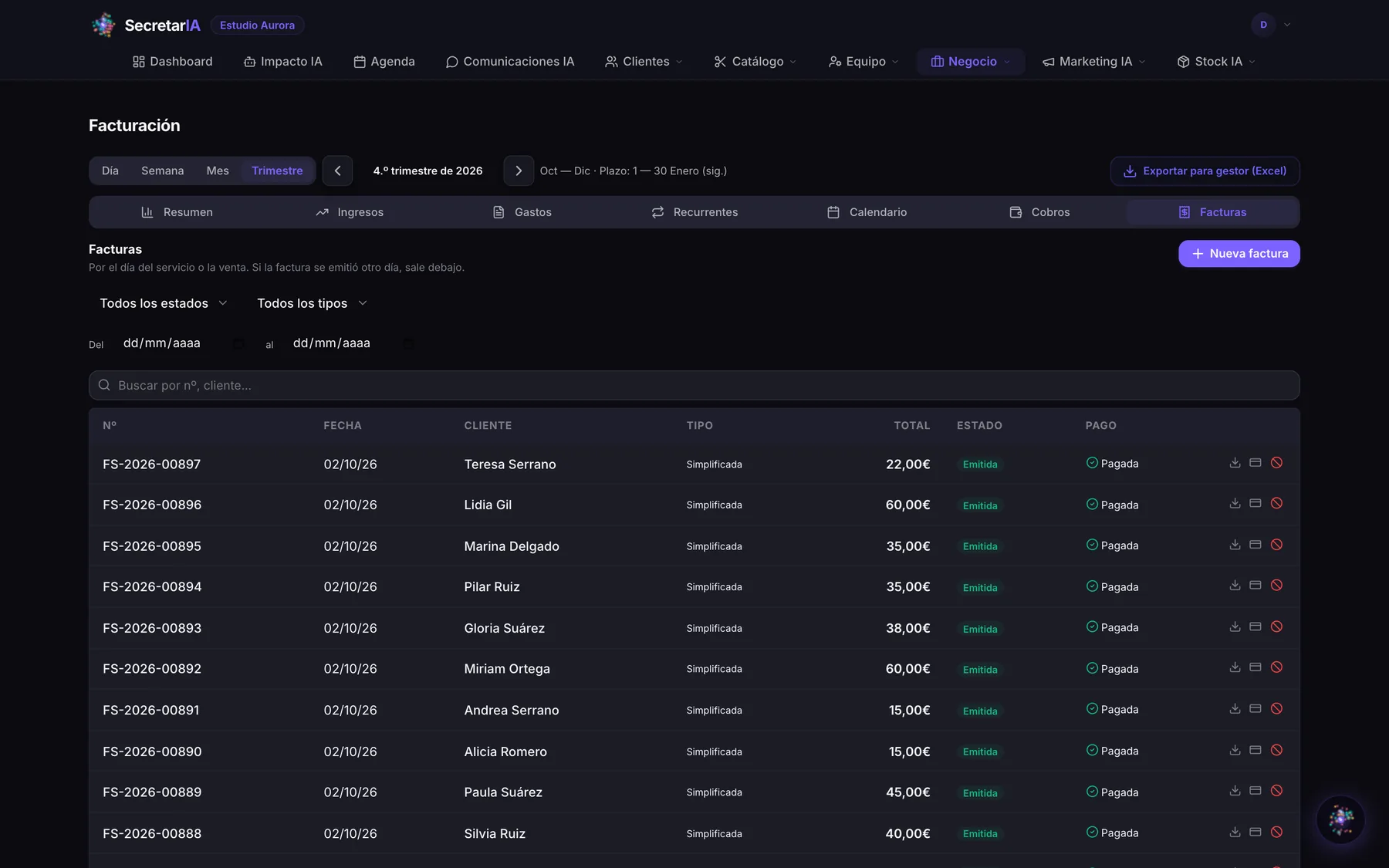Click Exportar para gestor (Excel)
The width and height of the screenshot is (1389, 868).
[x=1205, y=171]
